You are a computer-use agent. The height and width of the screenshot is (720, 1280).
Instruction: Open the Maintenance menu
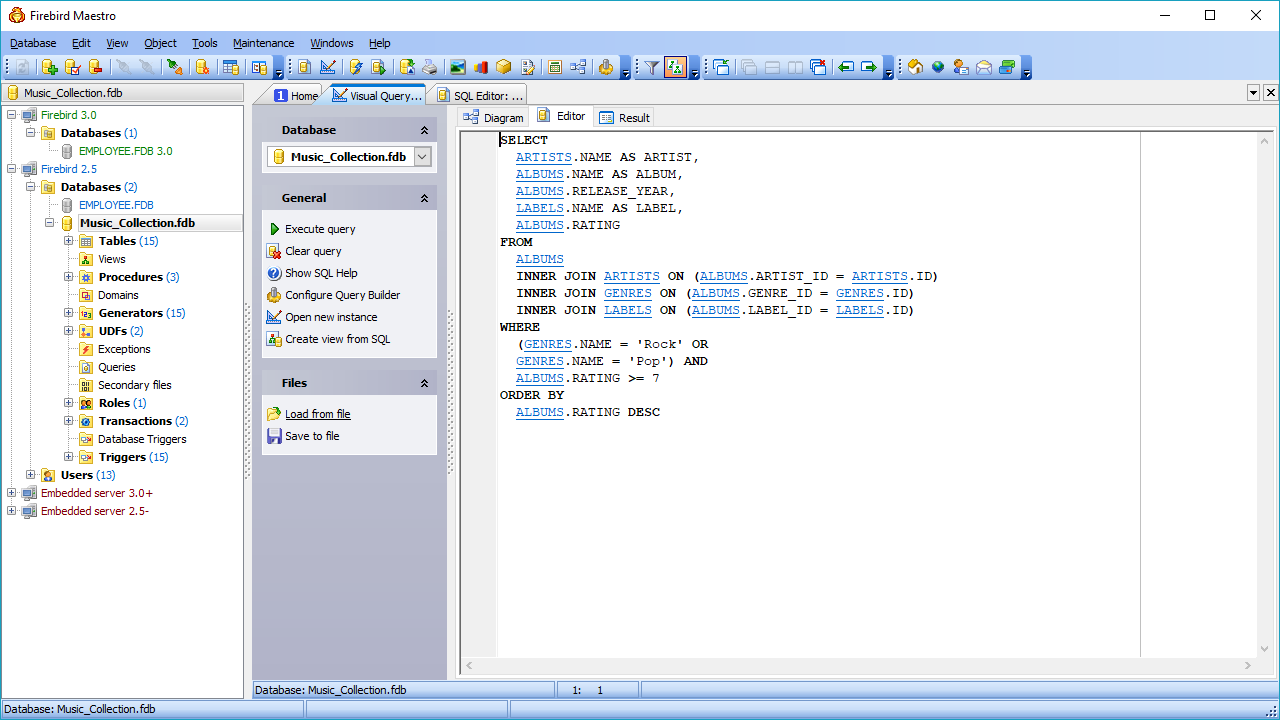click(263, 43)
